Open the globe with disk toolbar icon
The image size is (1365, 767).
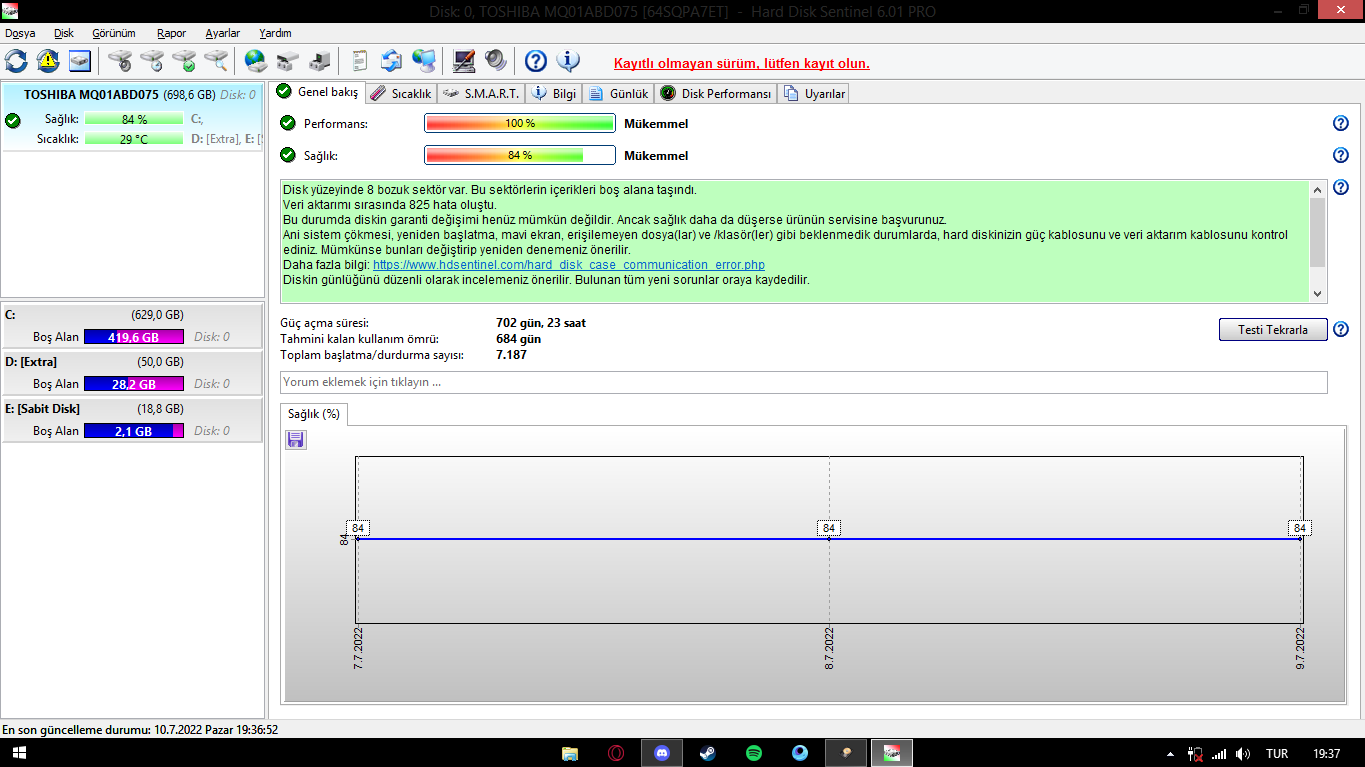tap(256, 61)
